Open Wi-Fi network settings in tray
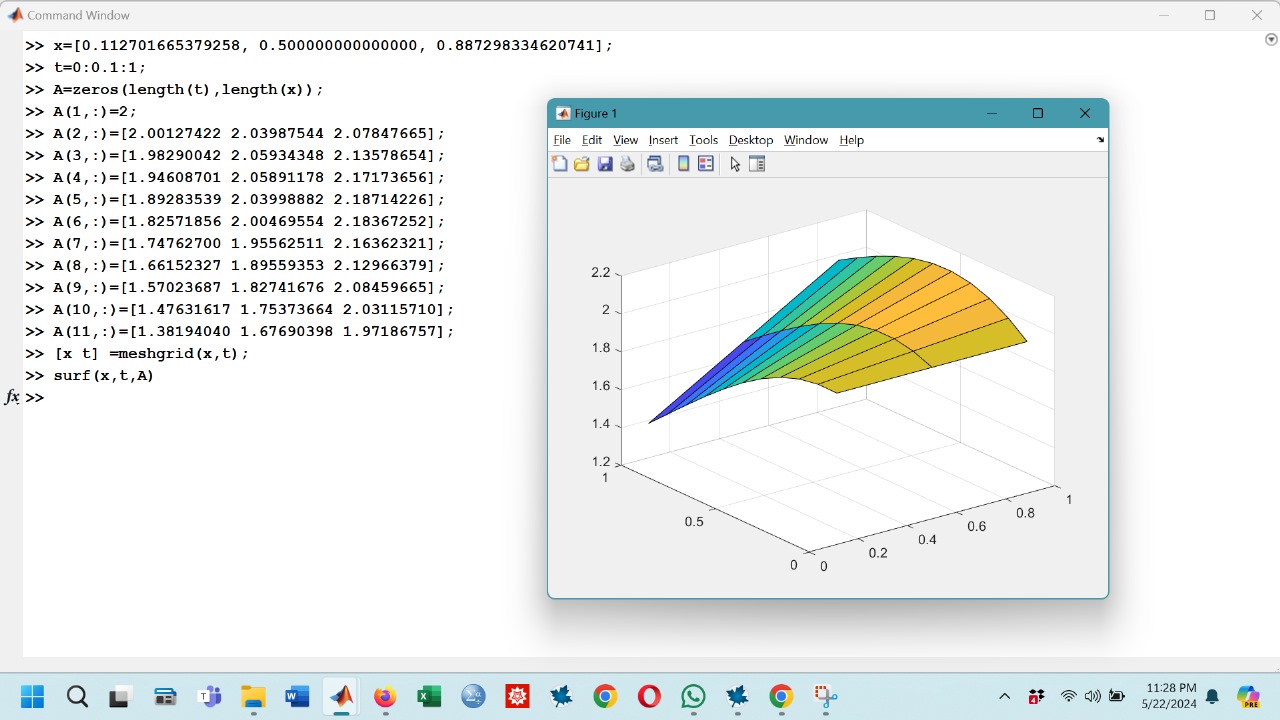Image resolution: width=1280 pixels, height=720 pixels. coord(1069,696)
